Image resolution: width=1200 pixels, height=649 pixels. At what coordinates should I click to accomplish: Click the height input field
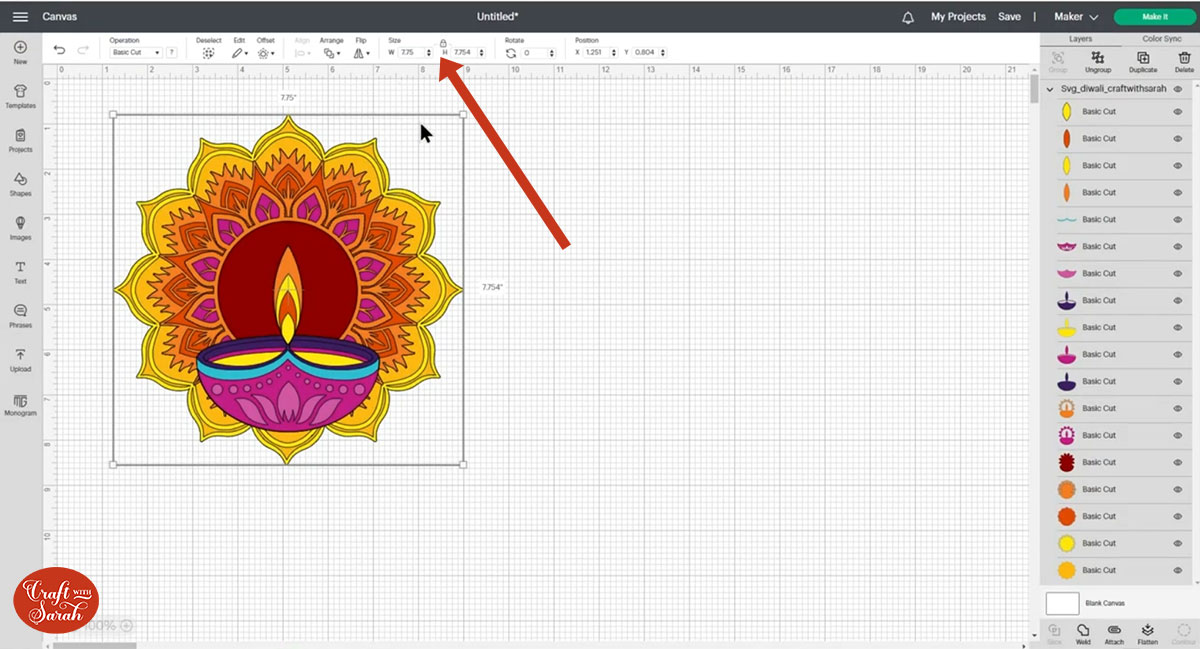coord(465,53)
